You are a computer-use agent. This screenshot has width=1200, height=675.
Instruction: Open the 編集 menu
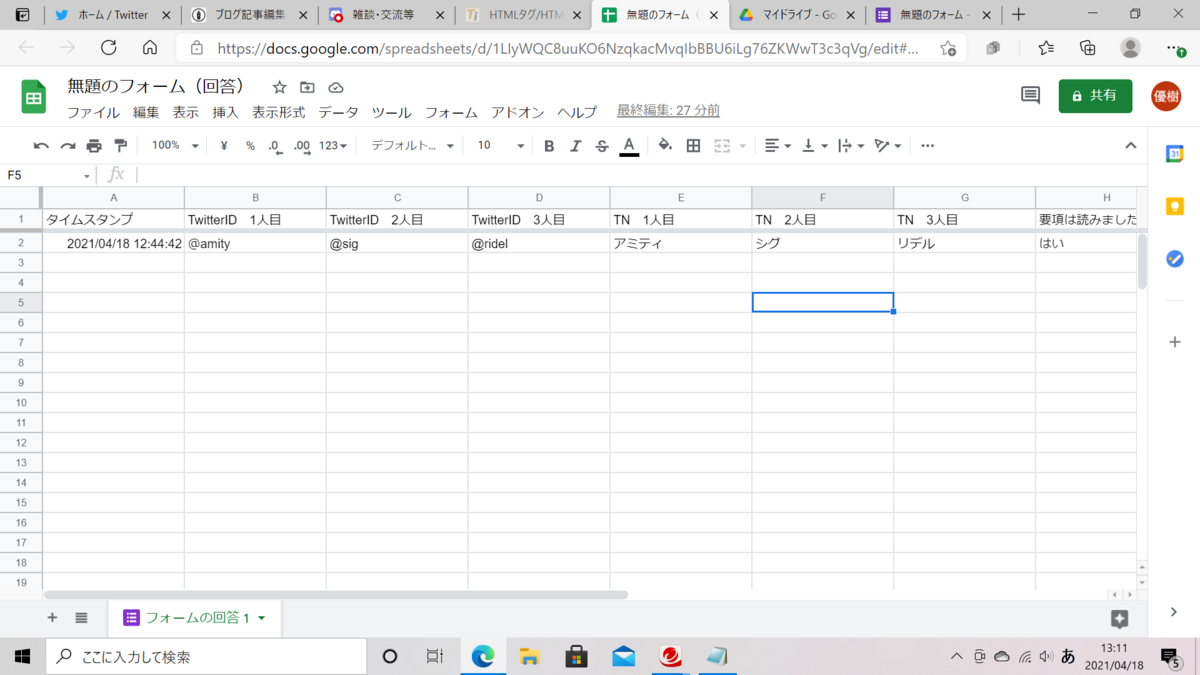pos(146,112)
